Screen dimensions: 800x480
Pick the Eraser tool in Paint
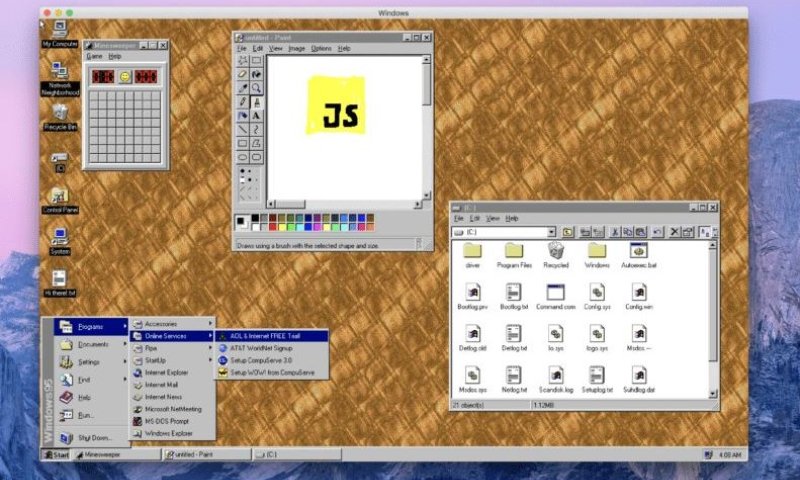pos(243,74)
